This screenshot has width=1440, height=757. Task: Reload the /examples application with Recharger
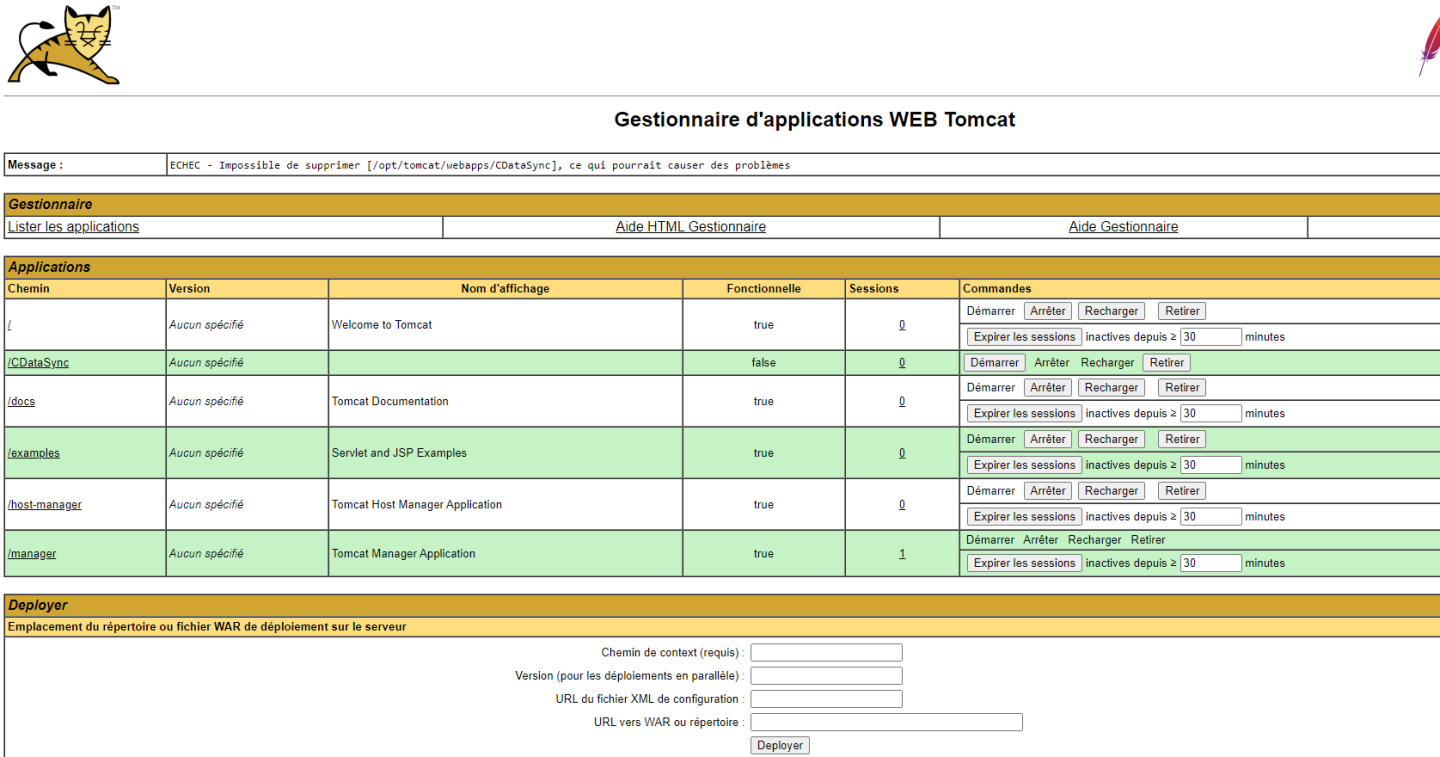[x=1112, y=440]
